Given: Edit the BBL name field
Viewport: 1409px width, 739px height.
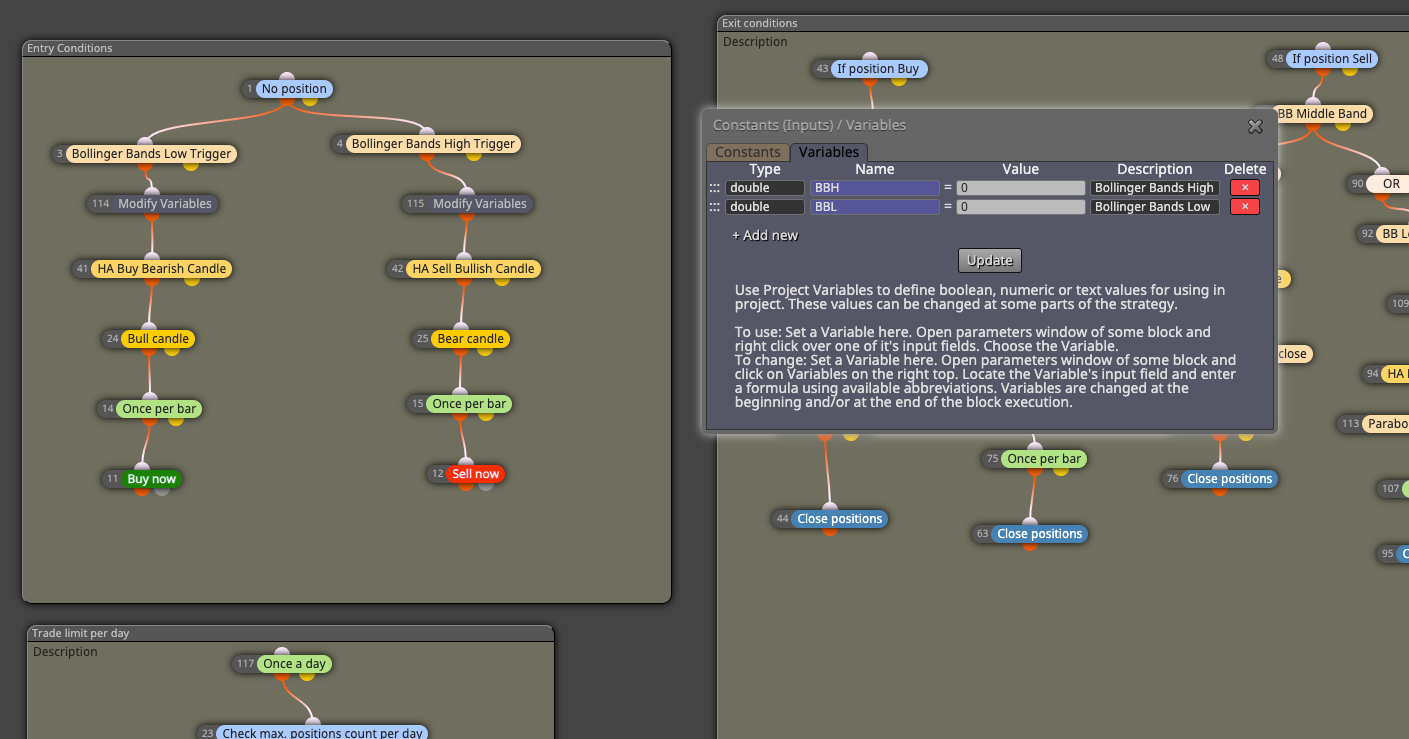Looking at the screenshot, I should tap(875, 207).
